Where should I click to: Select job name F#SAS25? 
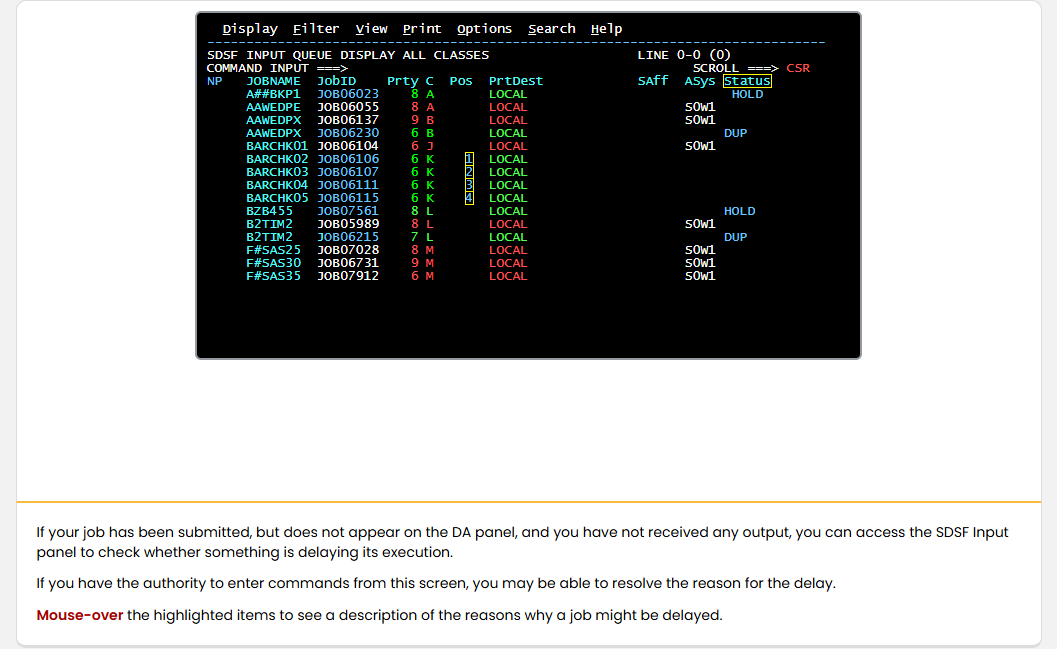[x=273, y=250]
